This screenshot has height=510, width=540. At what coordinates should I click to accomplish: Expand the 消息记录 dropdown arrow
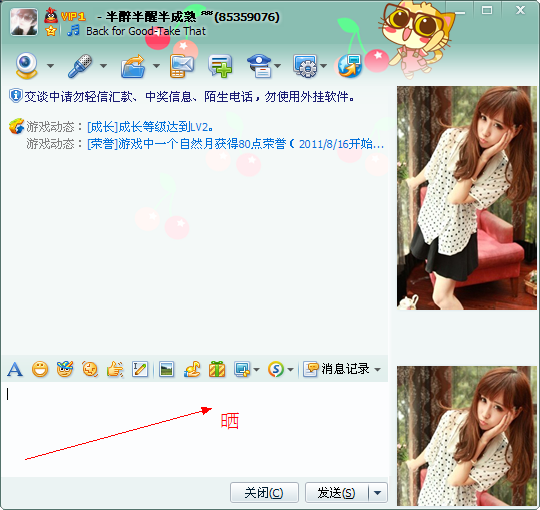pyautogui.click(x=378, y=370)
